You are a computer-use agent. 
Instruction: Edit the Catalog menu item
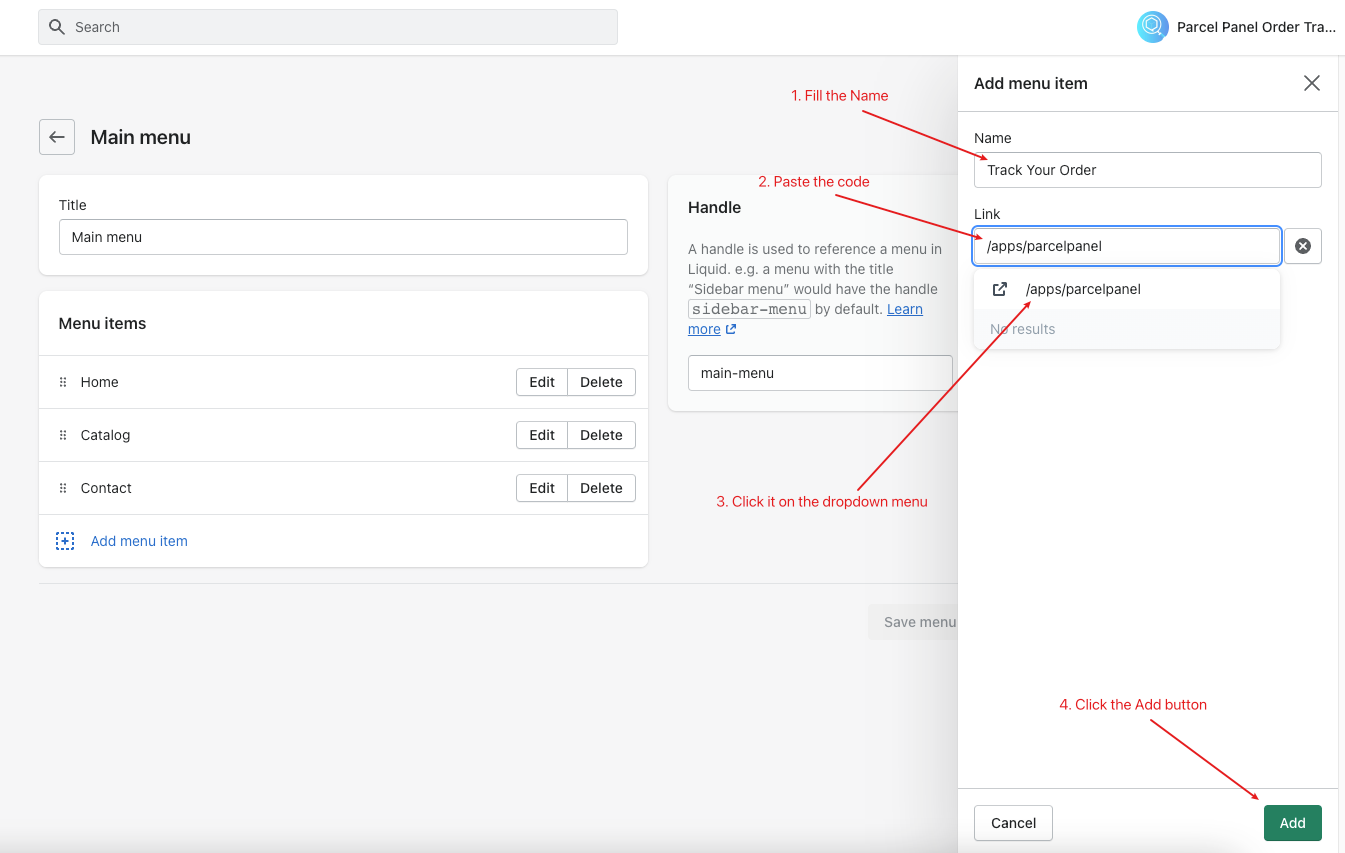[x=542, y=435]
